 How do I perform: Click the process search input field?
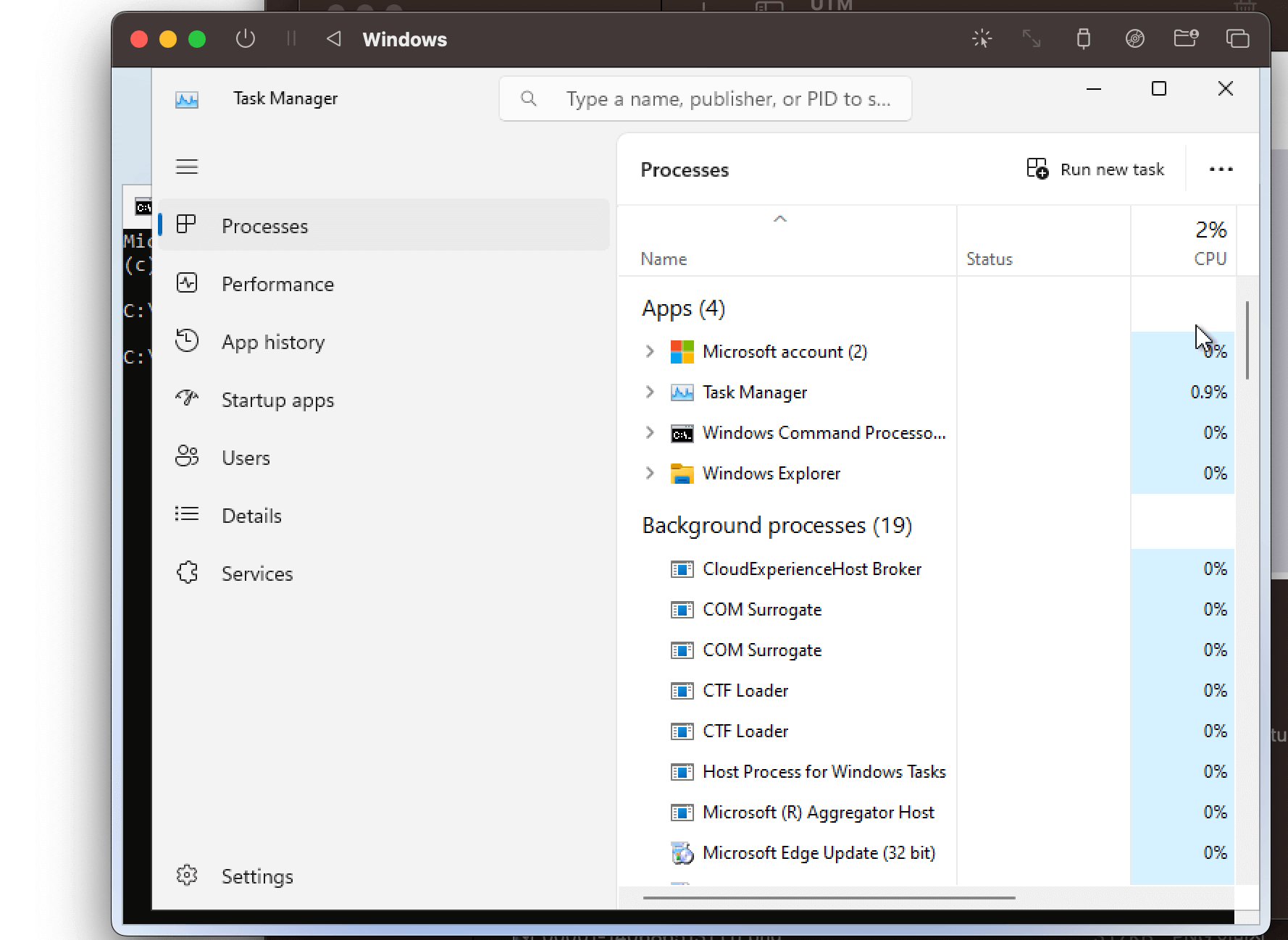click(706, 98)
